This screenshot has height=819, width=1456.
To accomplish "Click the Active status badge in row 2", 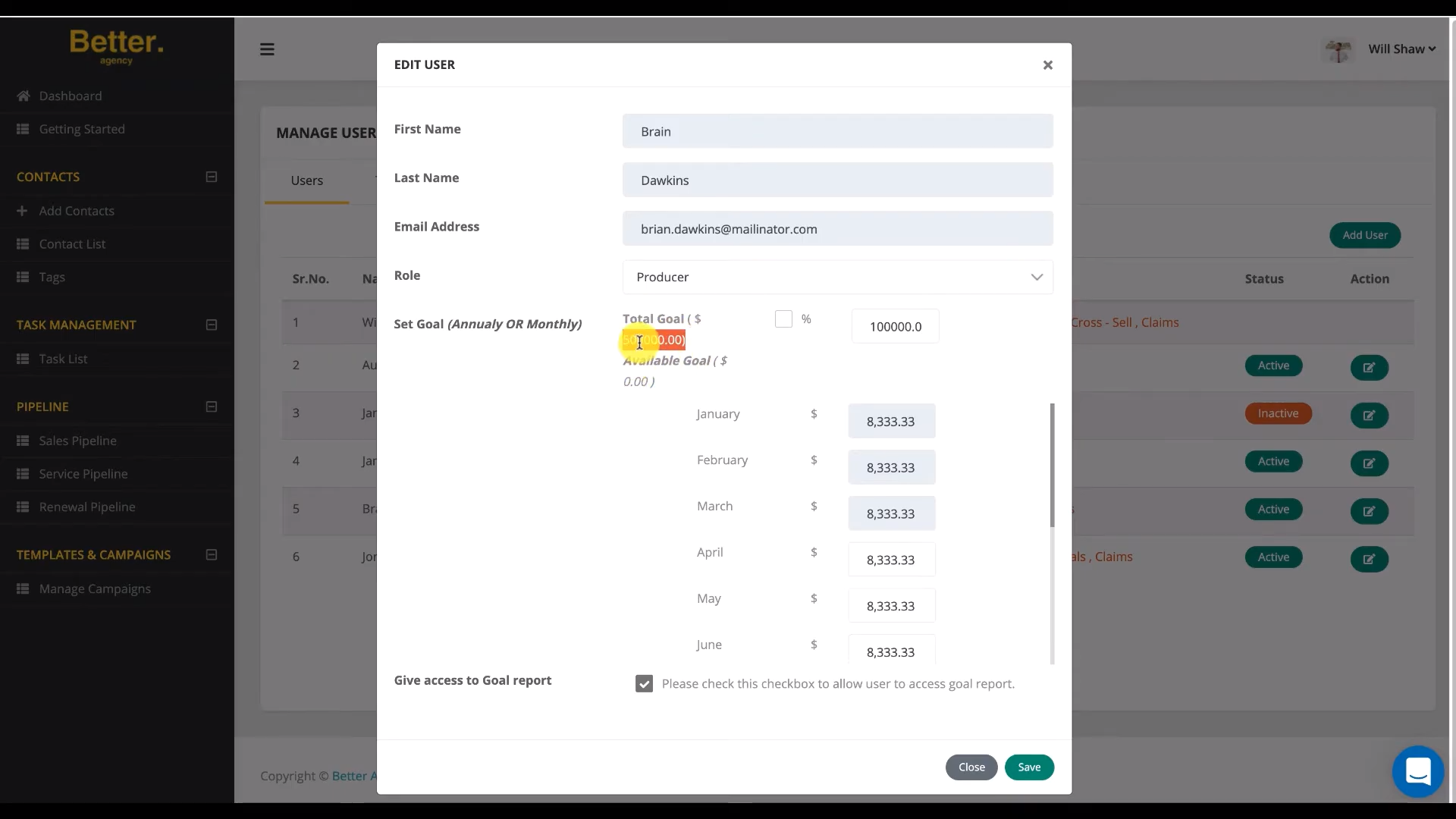I will pos(1273,366).
